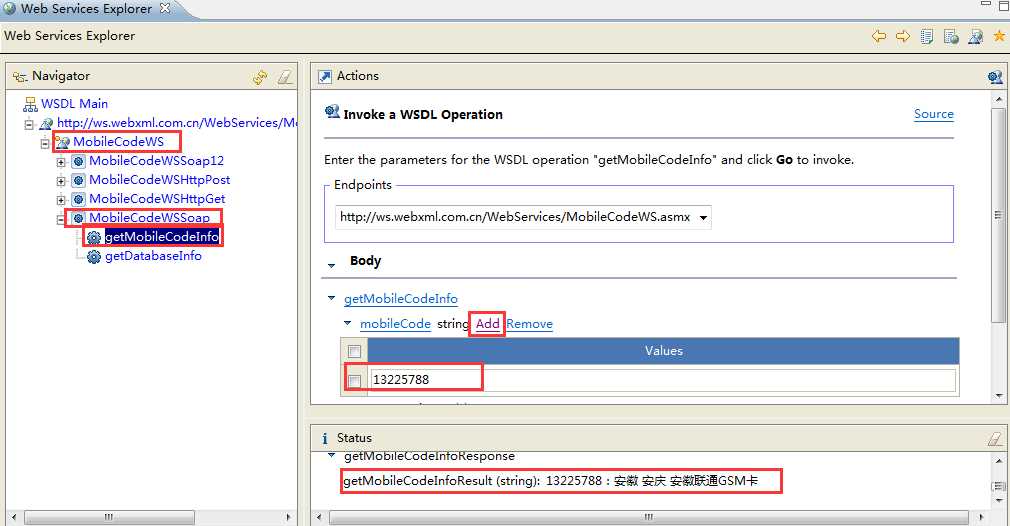Click the gear icon beside getMobileCodeInfo
The height and width of the screenshot is (526, 1010).
click(94, 238)
